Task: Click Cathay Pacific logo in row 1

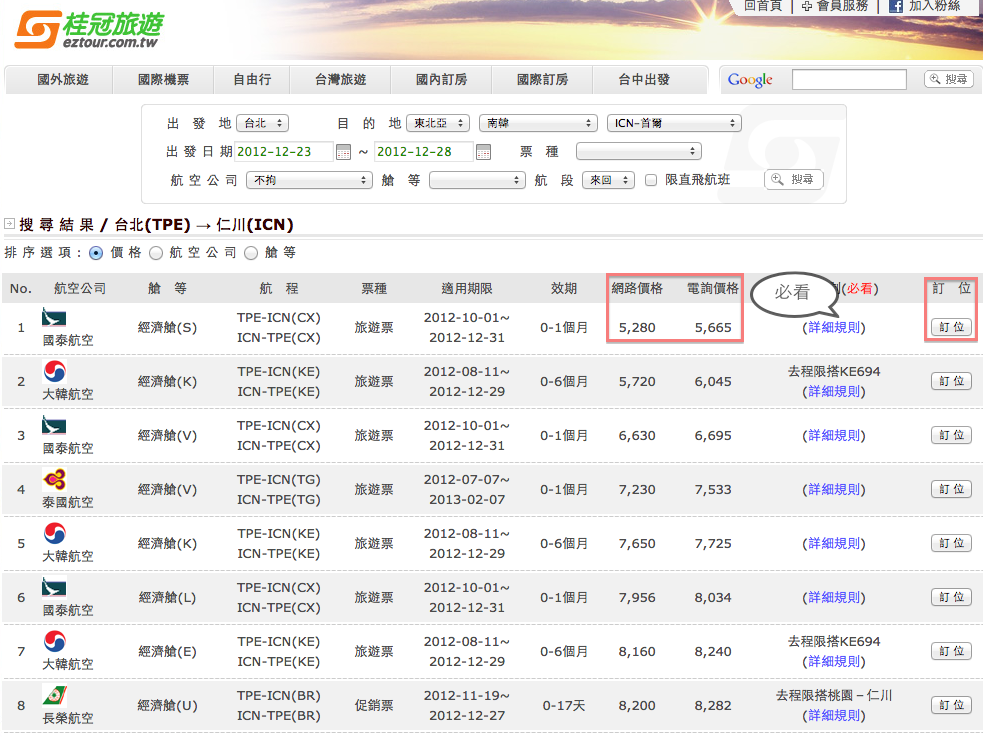Action: point(54,318)
